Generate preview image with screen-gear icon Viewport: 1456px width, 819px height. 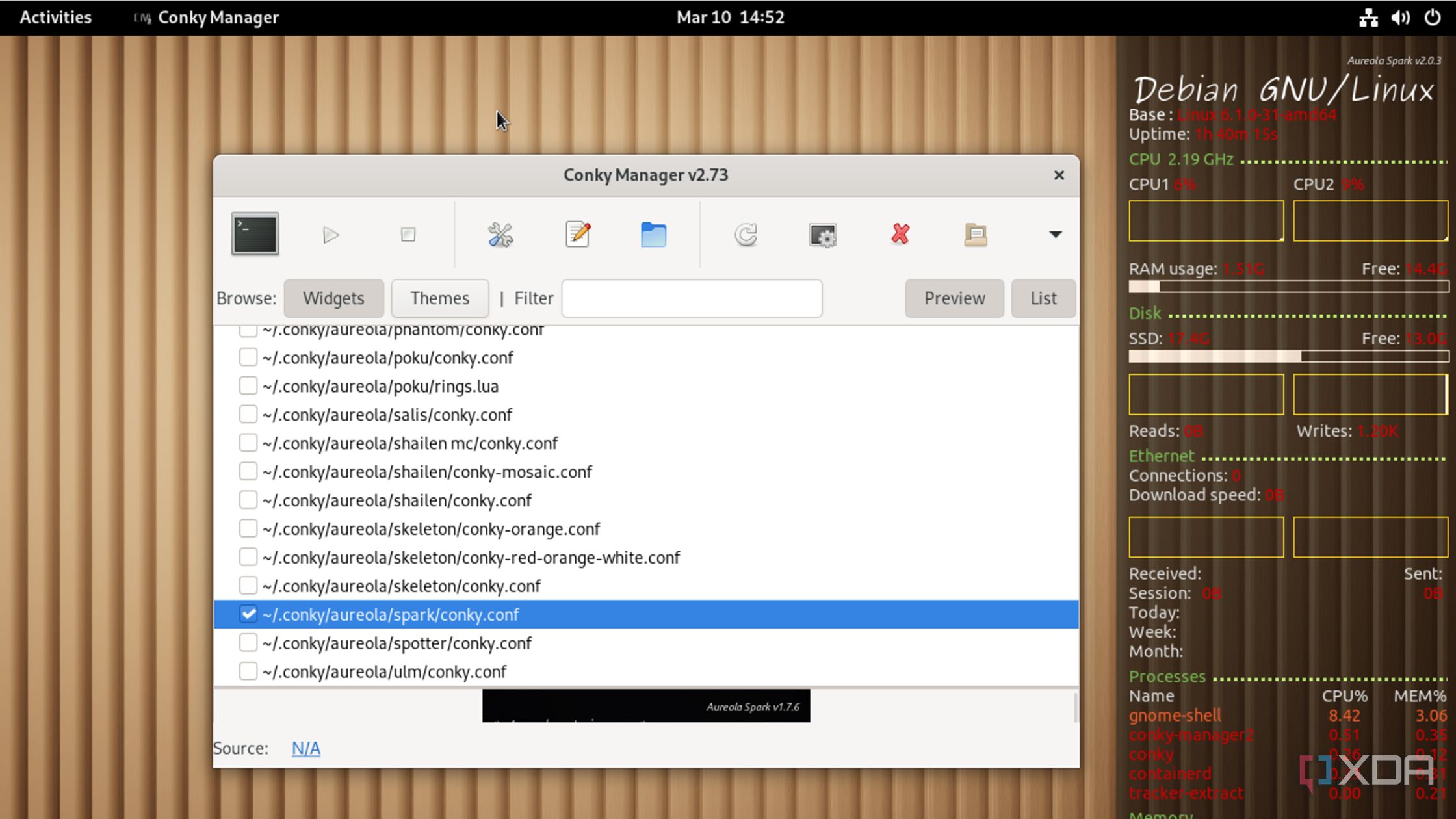tap(822, 235)
